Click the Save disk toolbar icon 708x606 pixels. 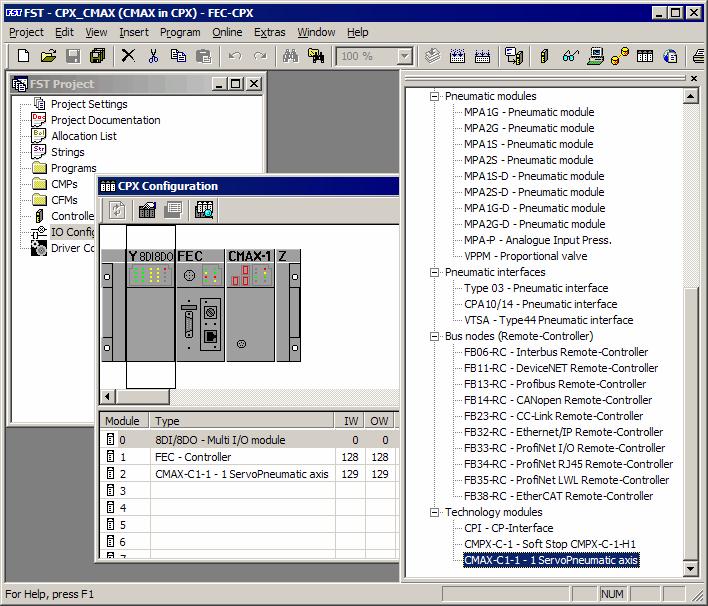(73, 56)
